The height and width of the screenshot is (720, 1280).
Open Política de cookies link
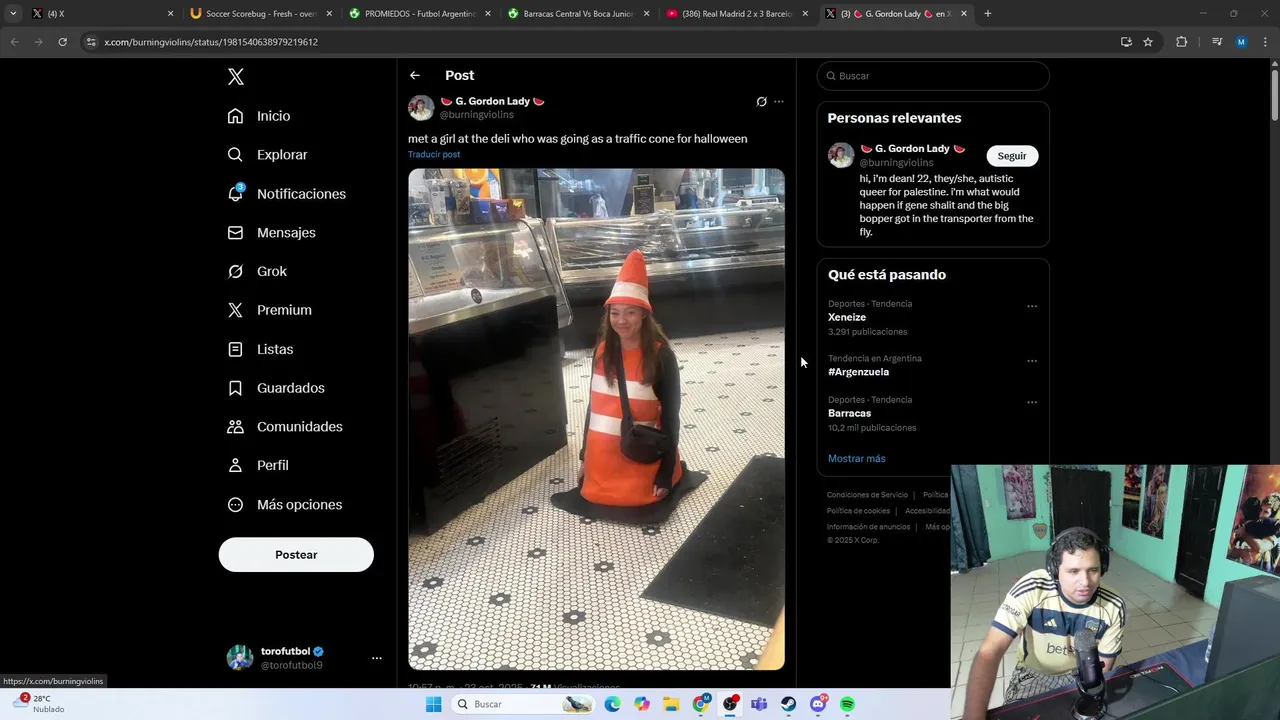click(x=858, y=511)
